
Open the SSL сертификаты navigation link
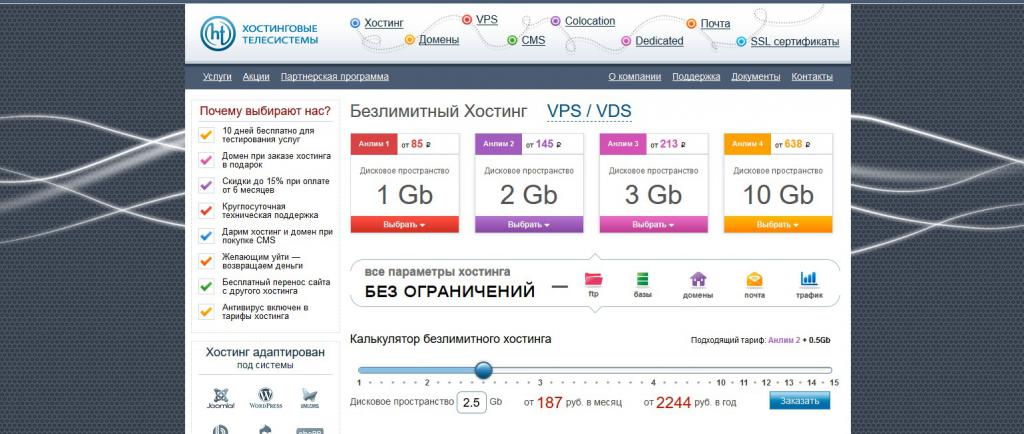tap(795, 42)
